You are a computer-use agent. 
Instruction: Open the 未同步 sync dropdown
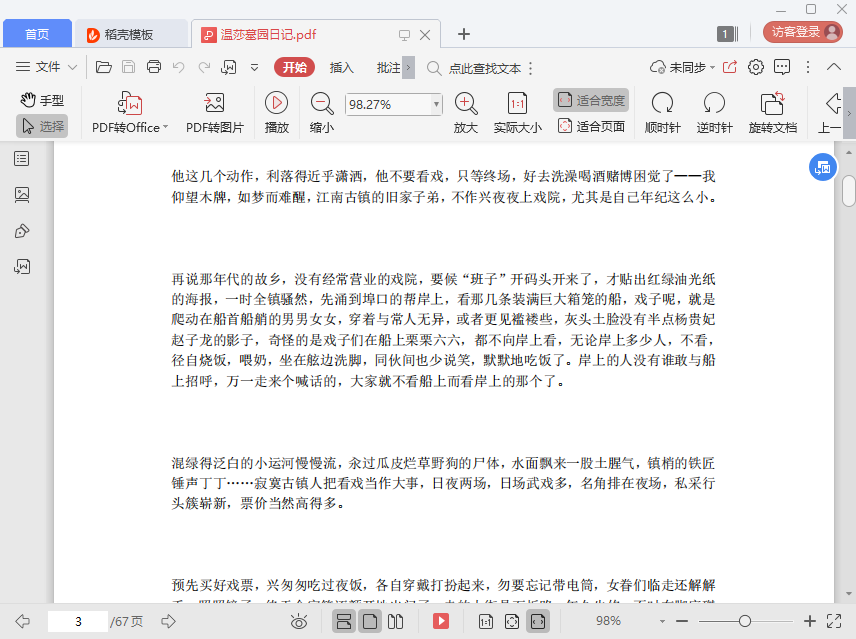coord(682,67)
